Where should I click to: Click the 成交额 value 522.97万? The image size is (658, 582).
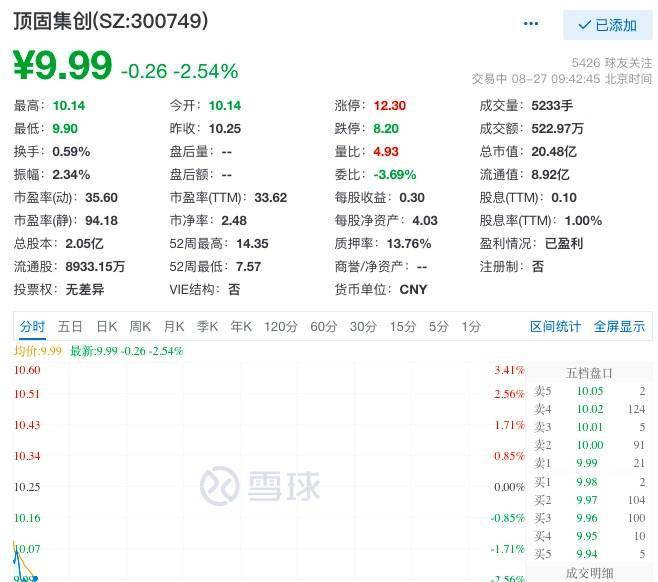(x=558, y=128)
